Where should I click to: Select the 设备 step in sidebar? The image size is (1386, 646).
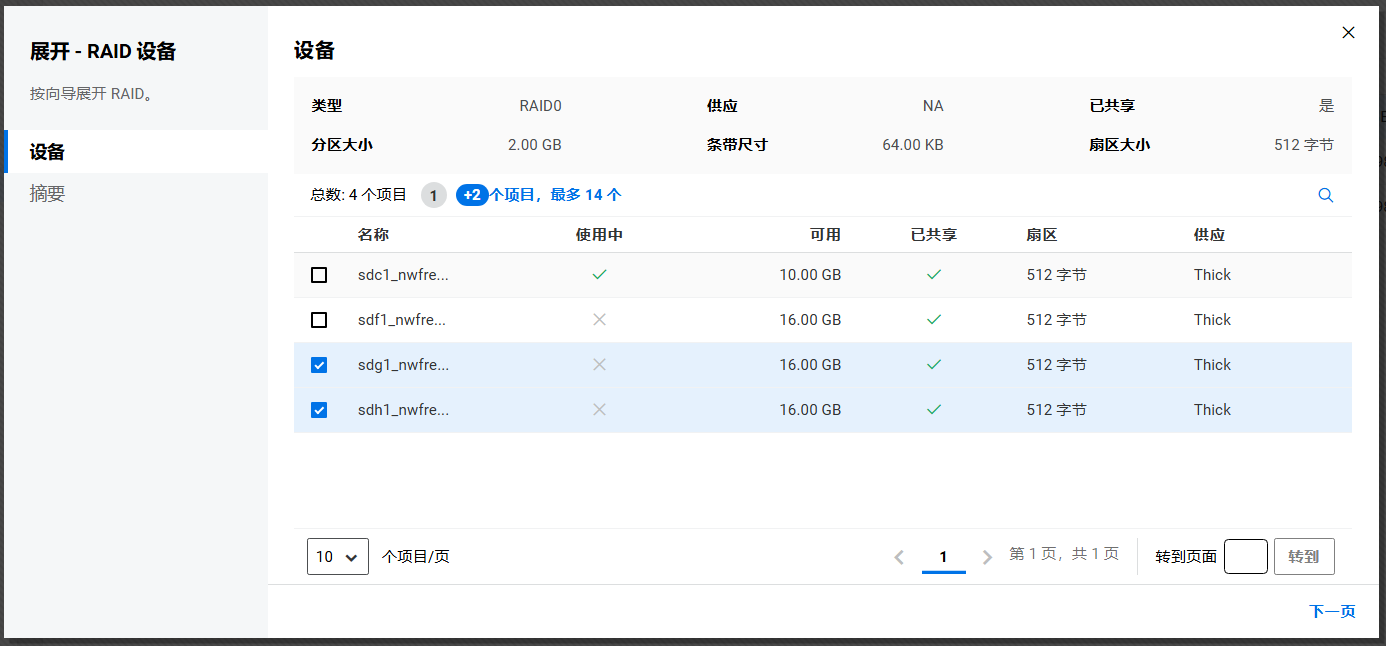point(48,152)
